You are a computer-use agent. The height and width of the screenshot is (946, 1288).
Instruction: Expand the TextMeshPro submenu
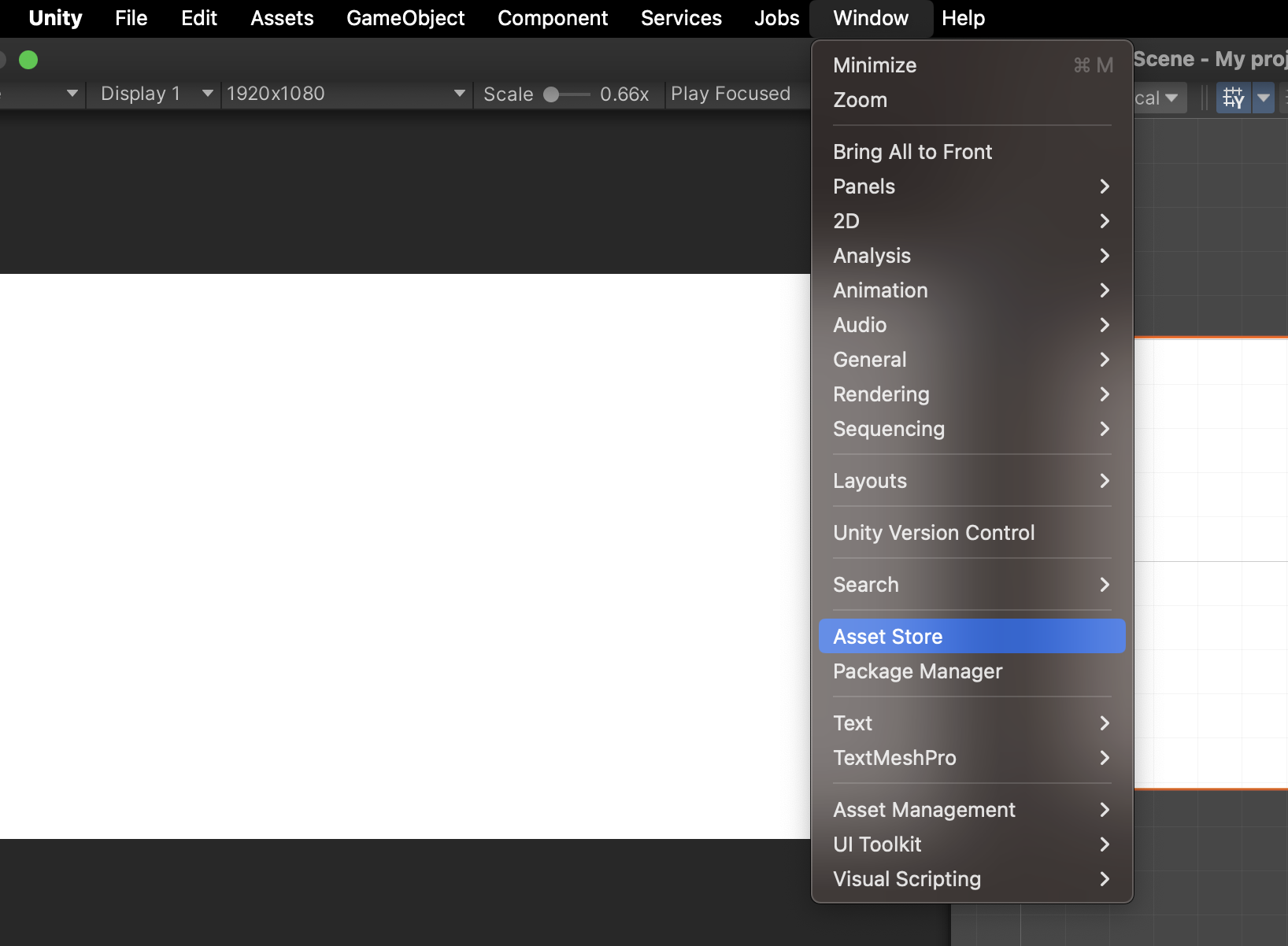972,758
